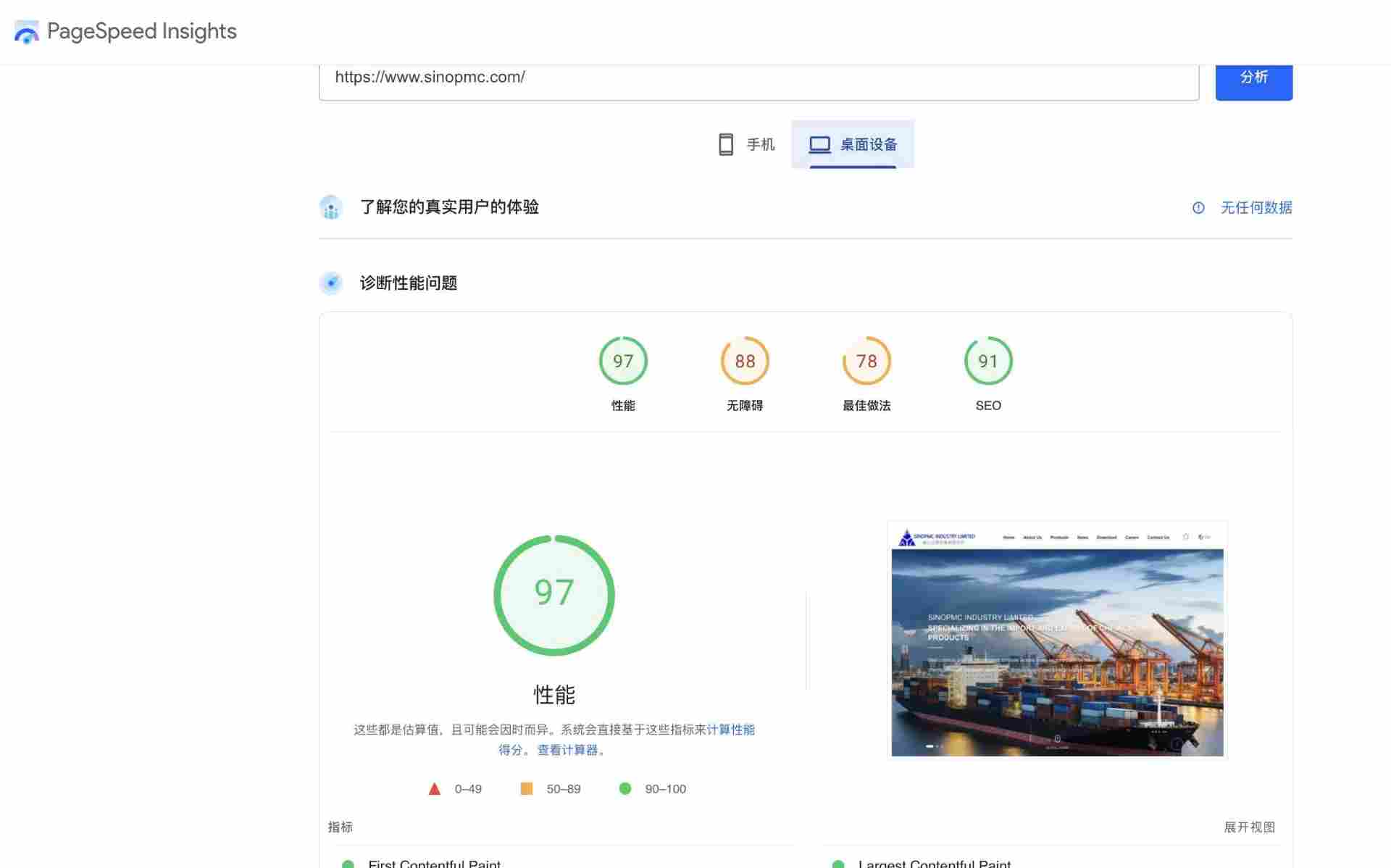Screen dimensions: 1391x868
Task: Select the SEO score gauge showing 91
Action: point(988,361)
